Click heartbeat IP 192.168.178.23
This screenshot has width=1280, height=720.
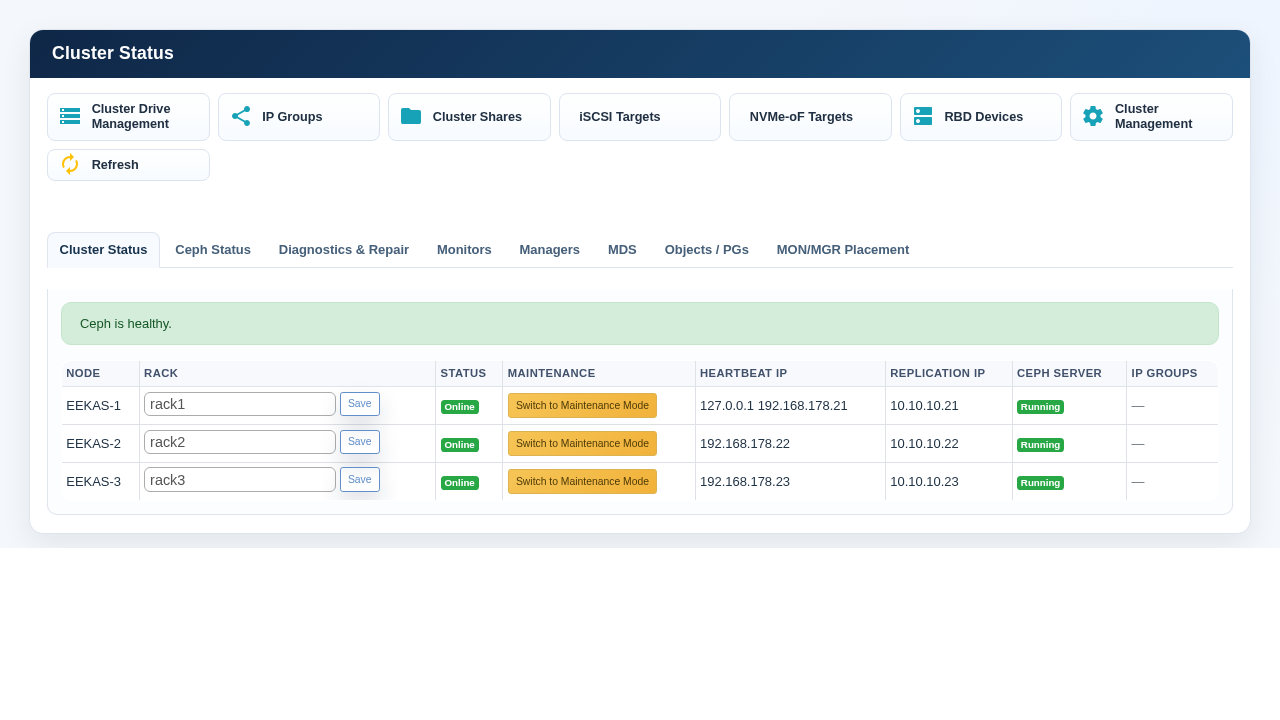click(x=745, y=482)
